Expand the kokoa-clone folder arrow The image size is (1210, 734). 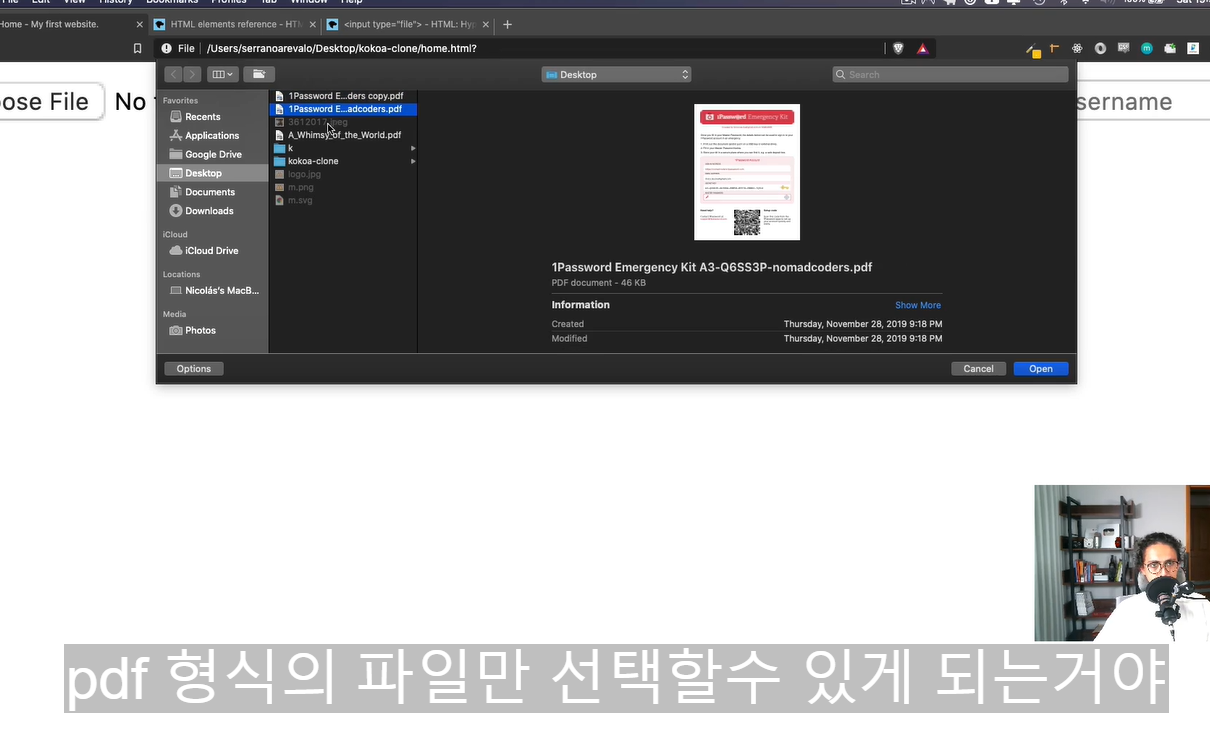click(413, 161)
